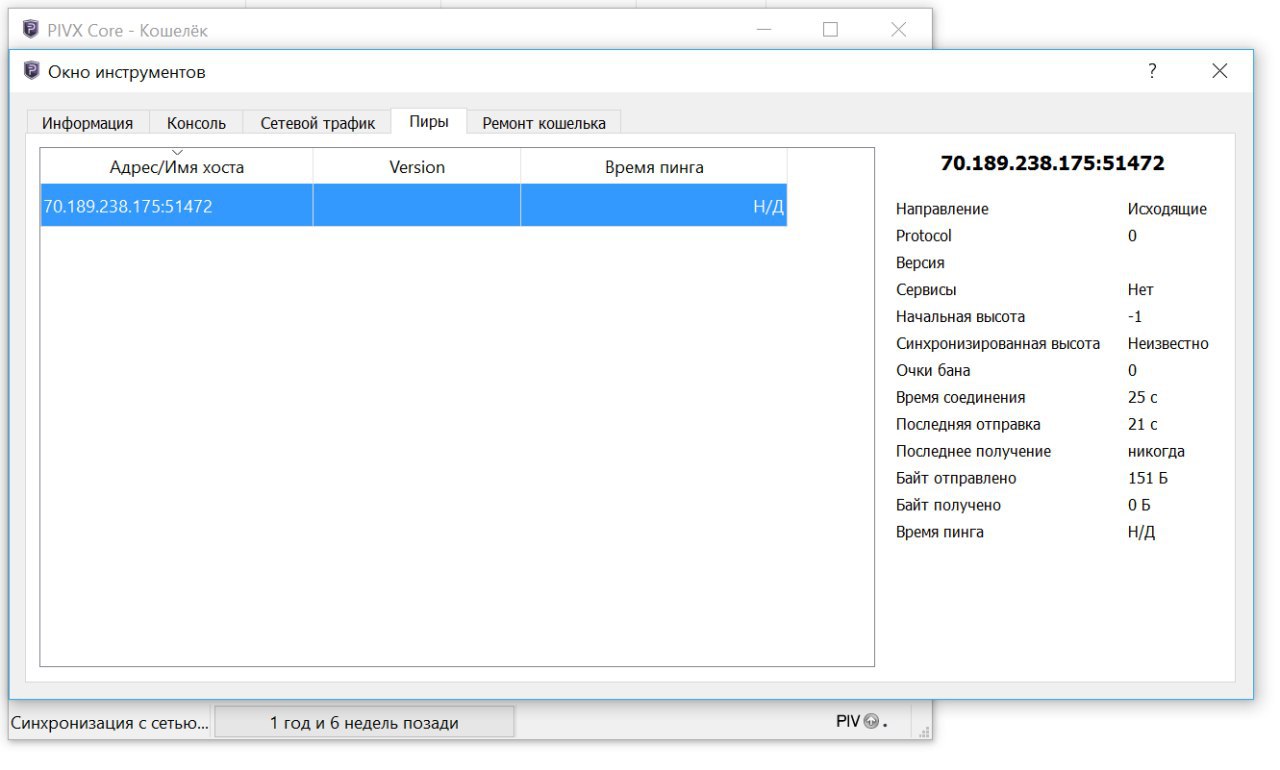Sort by Время пинга column header

click(654, 167)
